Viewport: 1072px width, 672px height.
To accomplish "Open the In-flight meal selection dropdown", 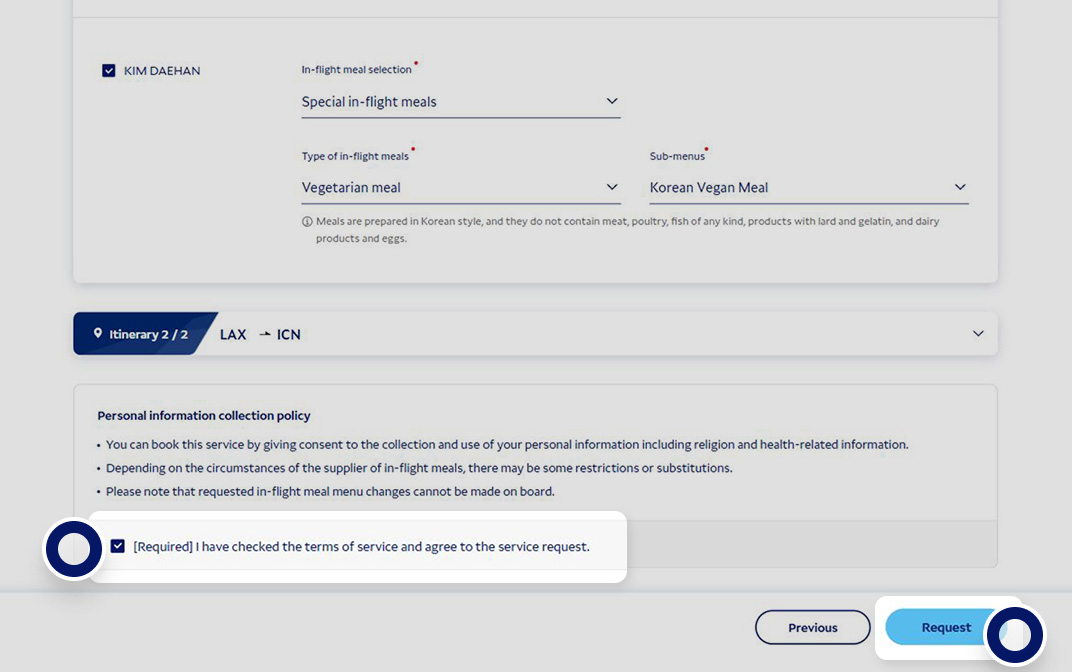I will click(x=460, y=101).
